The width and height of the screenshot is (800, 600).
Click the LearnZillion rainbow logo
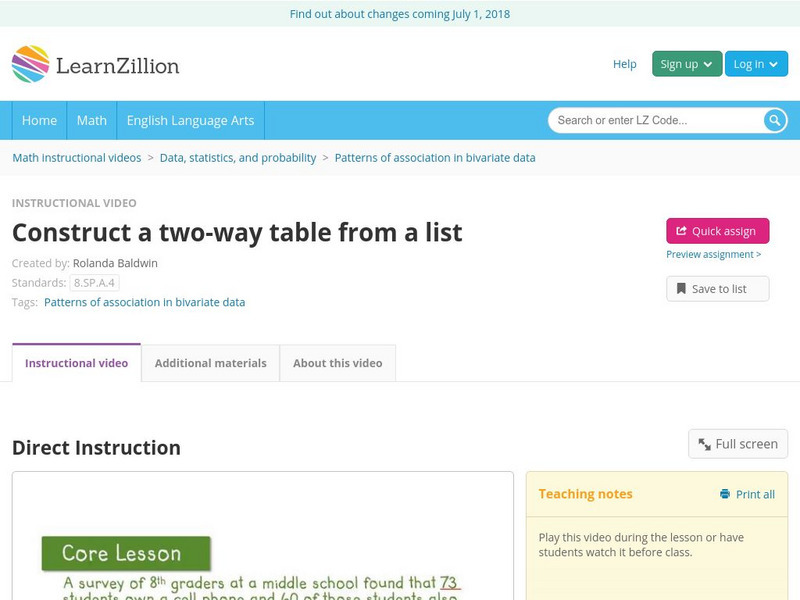33,64
